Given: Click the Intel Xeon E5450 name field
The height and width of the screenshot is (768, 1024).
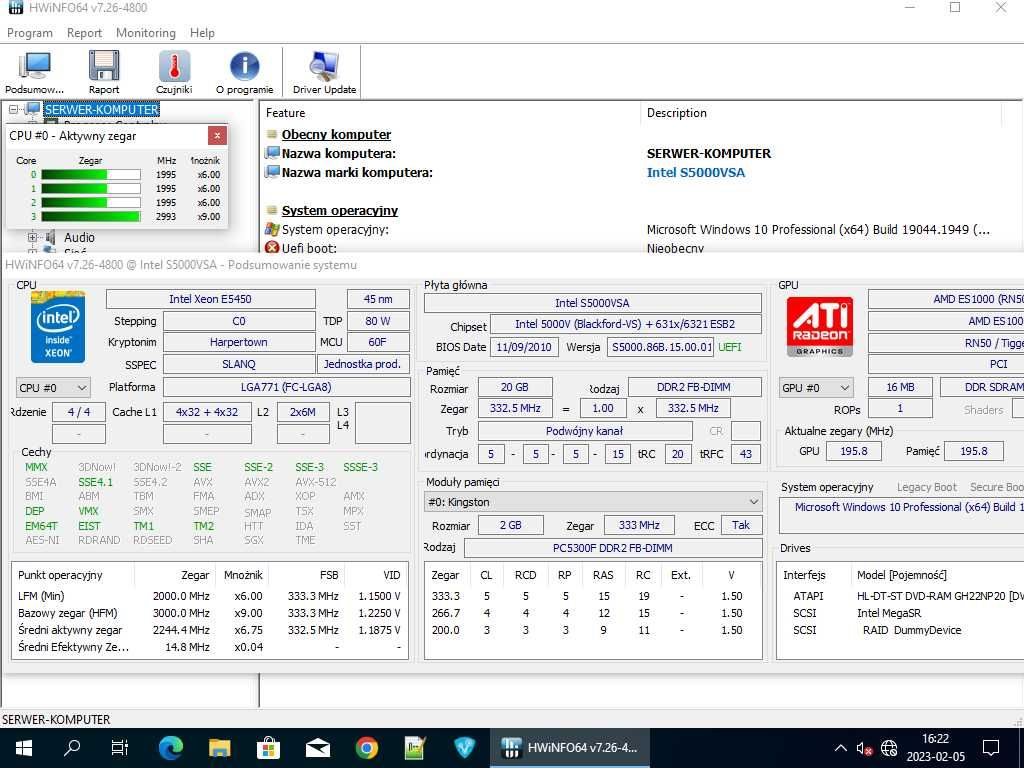Looking at the screenshot, I should 210,299.
